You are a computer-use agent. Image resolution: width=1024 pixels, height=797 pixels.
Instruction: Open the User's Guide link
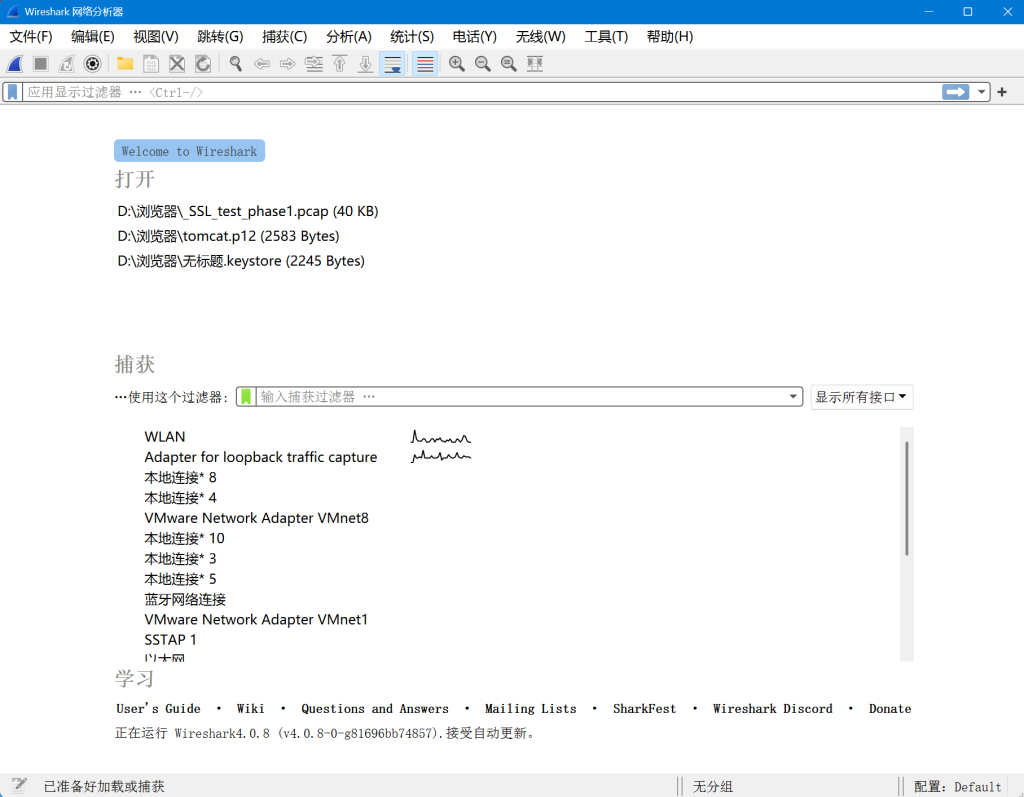point(158,709)
